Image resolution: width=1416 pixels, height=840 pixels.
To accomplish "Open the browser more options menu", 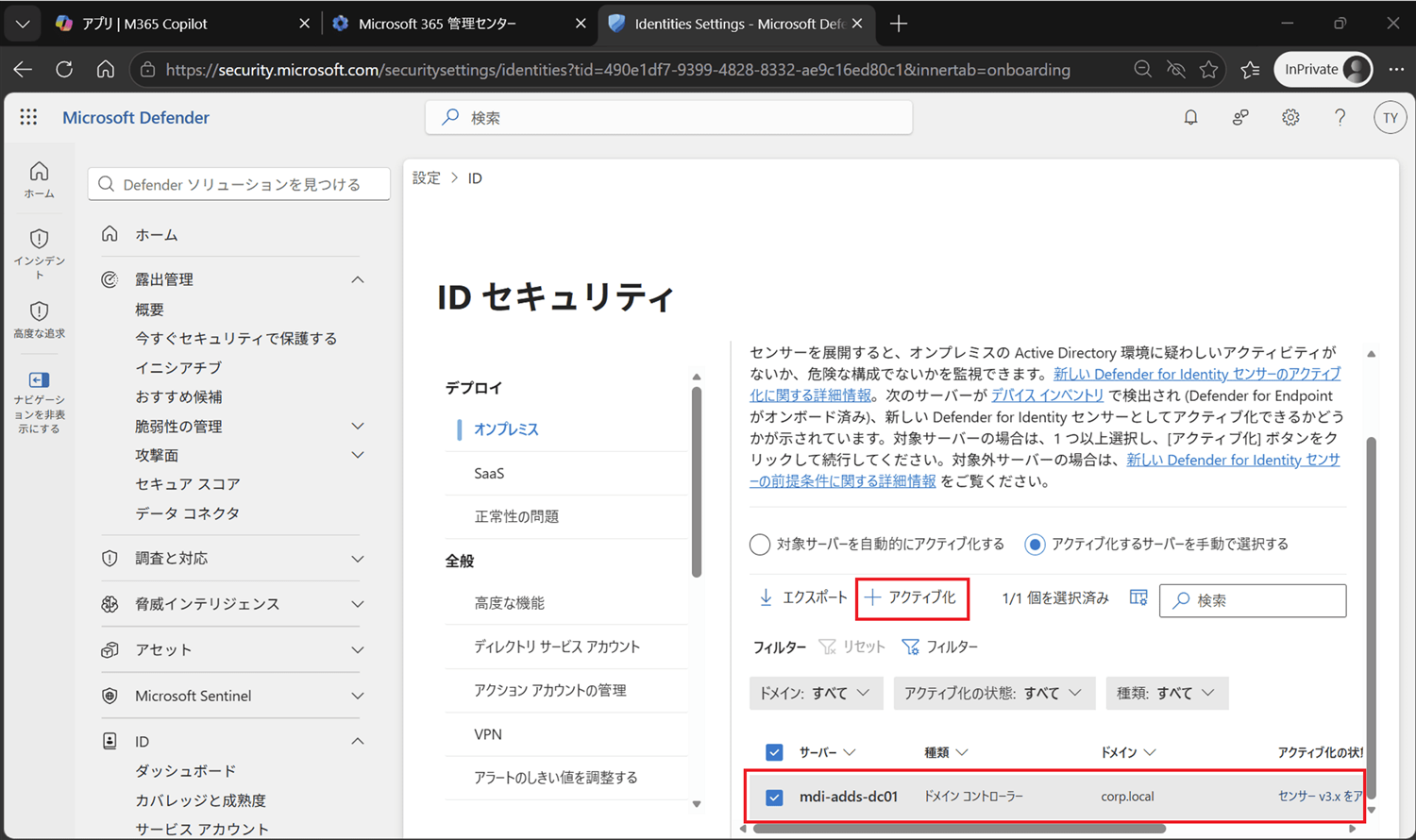I will [1396, 69].
